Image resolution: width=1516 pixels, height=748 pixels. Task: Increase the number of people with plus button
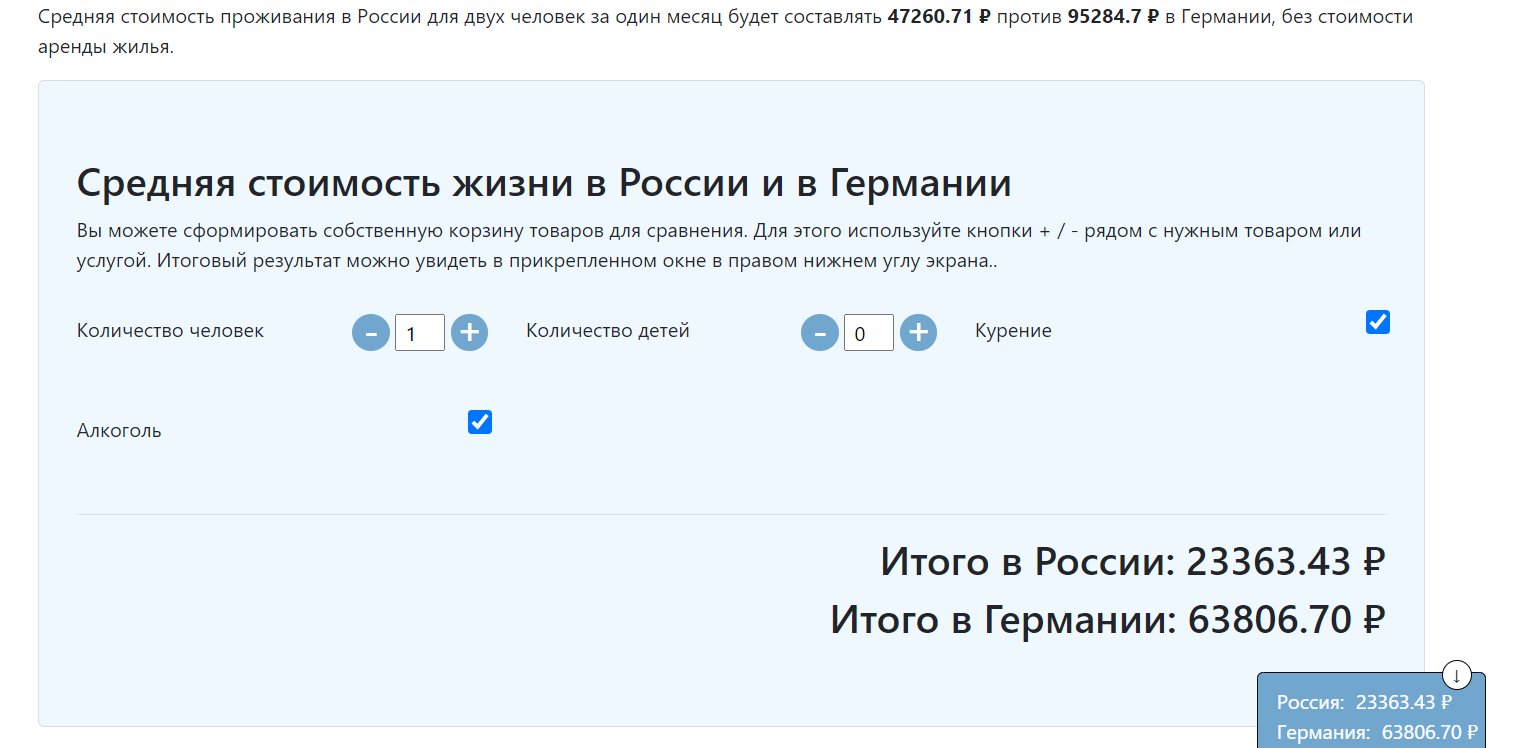click(x=469, y=332)
